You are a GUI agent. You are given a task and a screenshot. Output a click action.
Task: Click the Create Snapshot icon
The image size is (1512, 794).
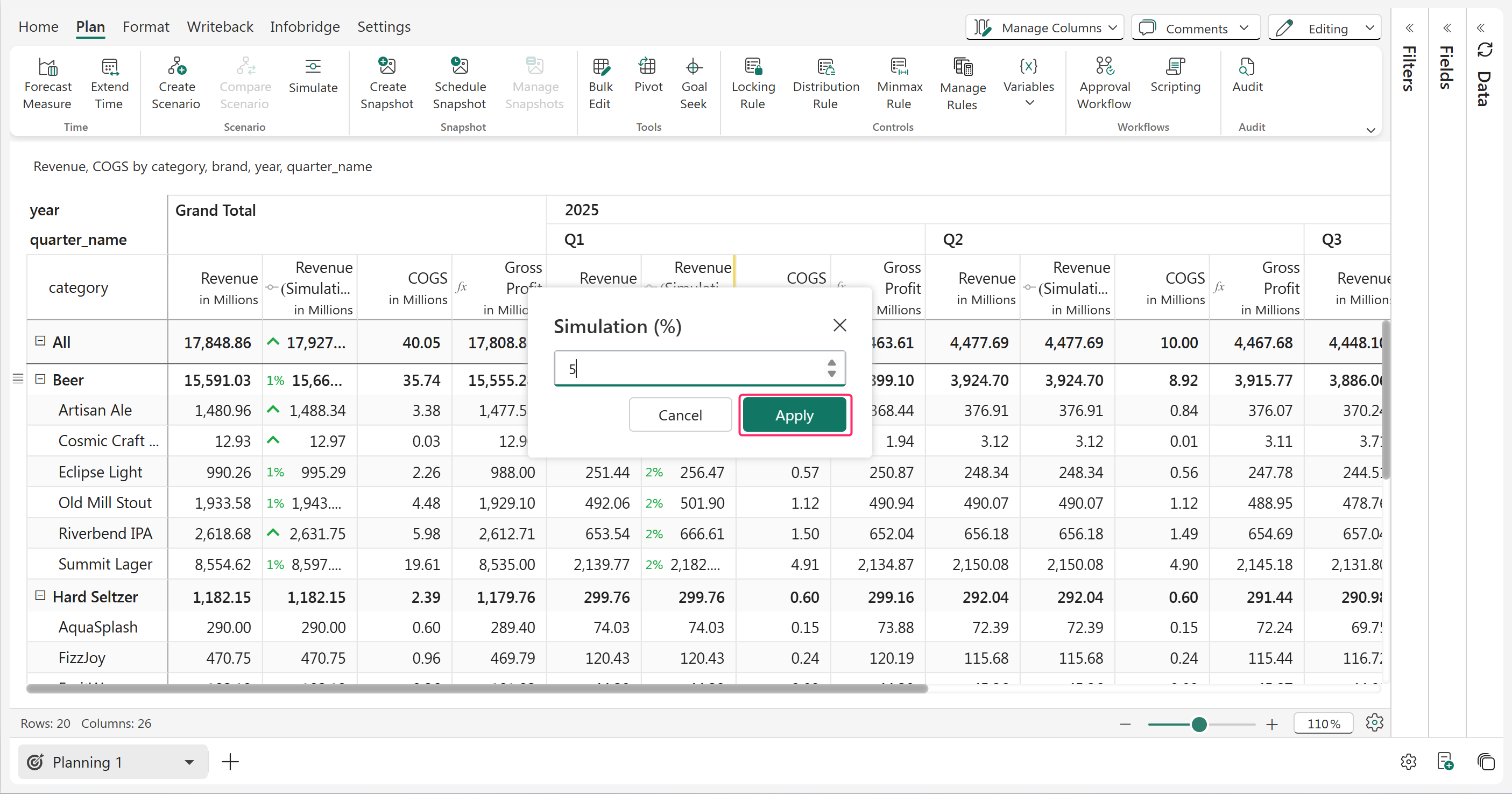click(x=387, y=66)
